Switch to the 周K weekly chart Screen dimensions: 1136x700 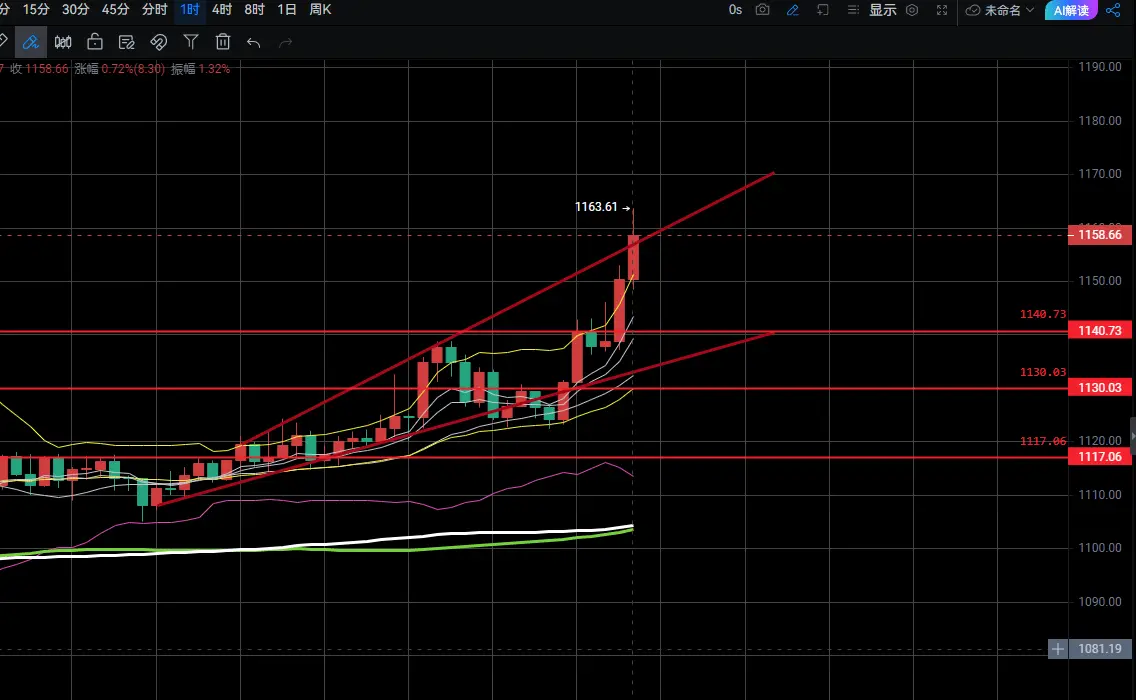(x=320, y=9)
